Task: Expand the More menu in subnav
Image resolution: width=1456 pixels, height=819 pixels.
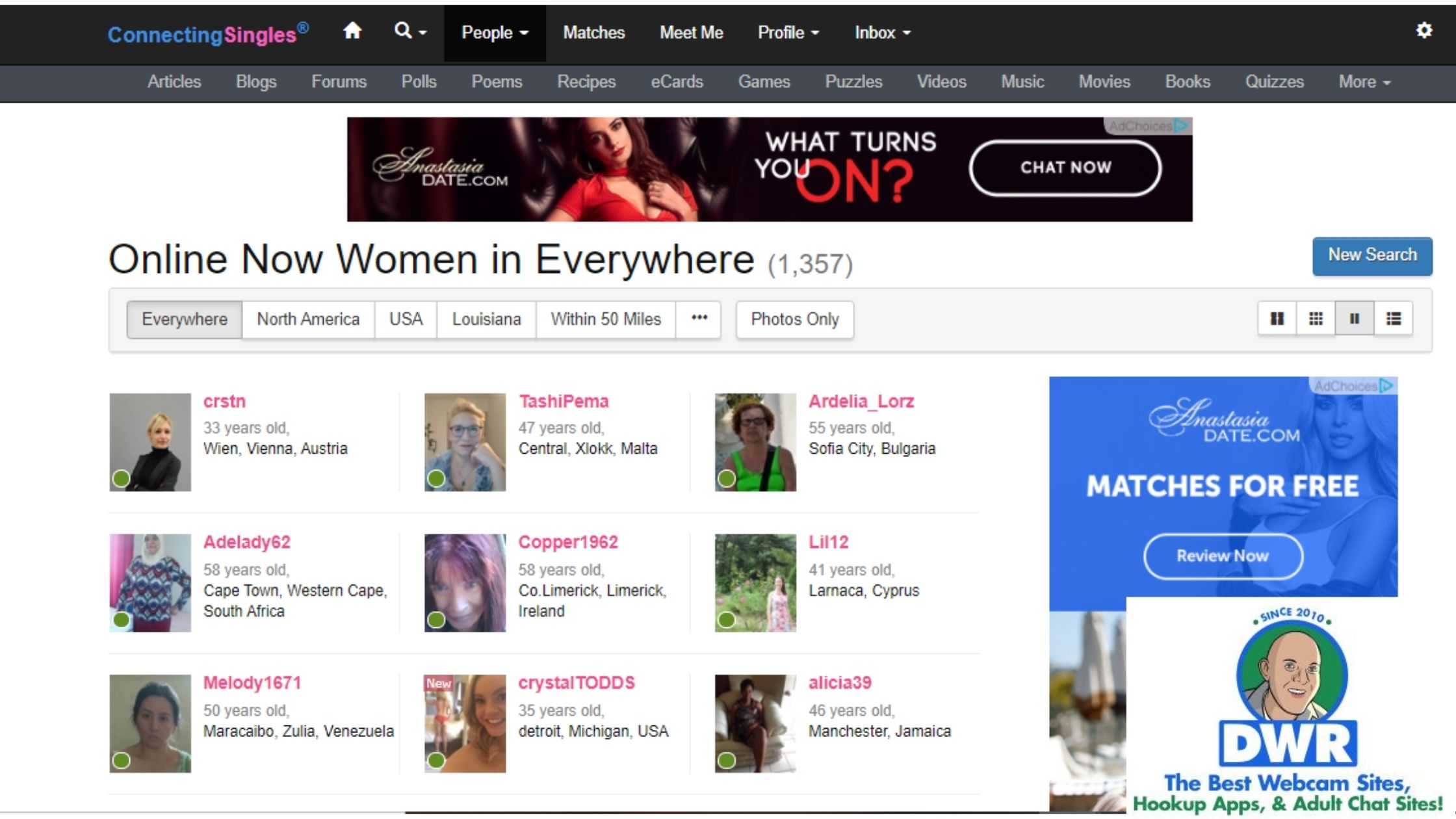Action: point(1364,82)
